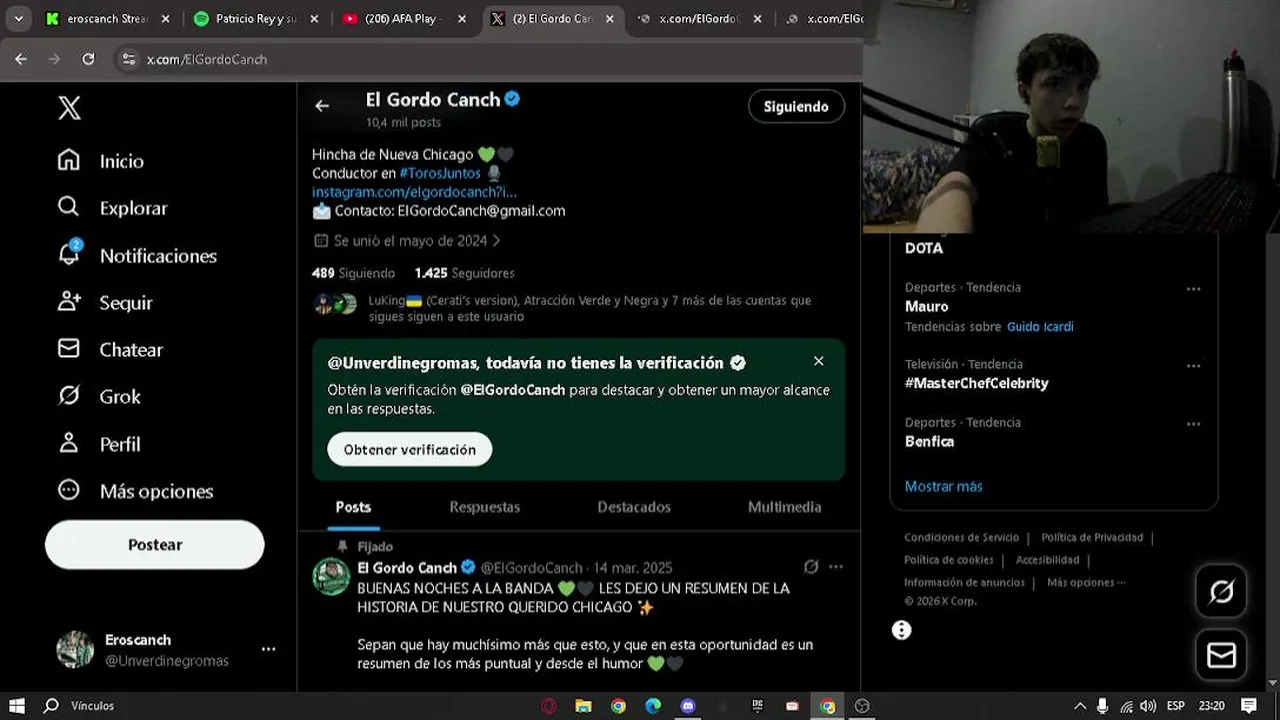Open the floating messages envelope button
This screenshot has height=720, width=1280.
pos(1221,655)
